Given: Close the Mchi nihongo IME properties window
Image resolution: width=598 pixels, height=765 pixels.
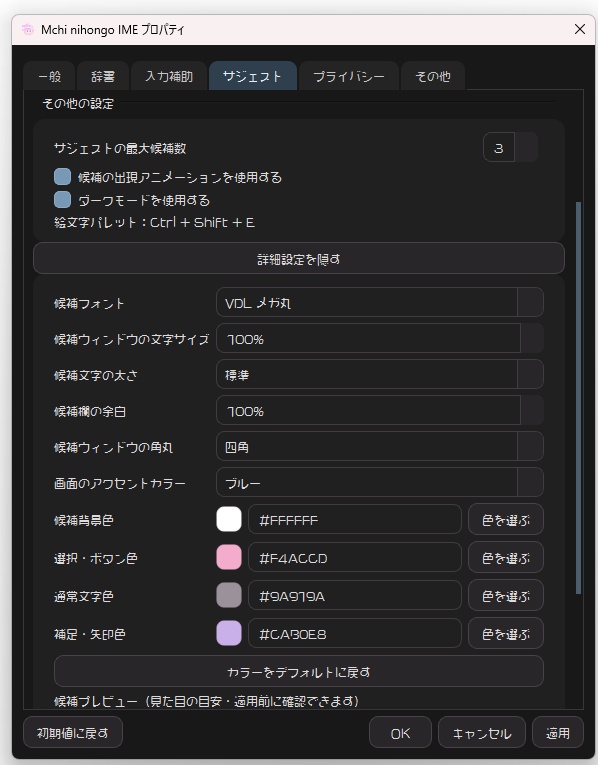Looking at the screenshot, I should (579, 29).
